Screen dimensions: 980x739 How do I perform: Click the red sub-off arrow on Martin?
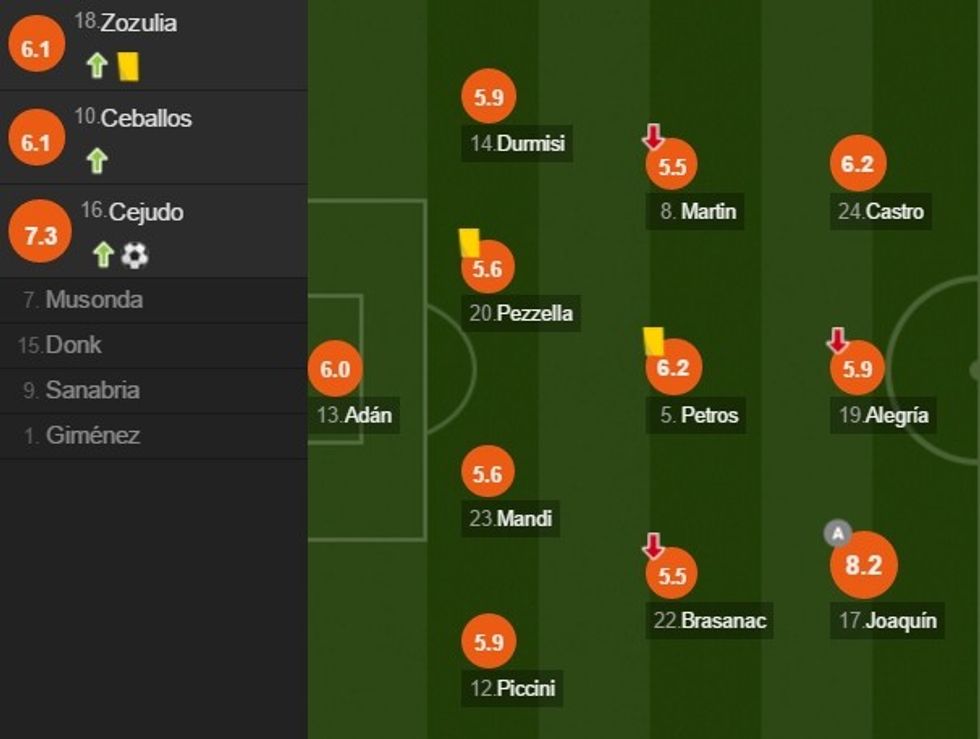[x=653, y=137]
